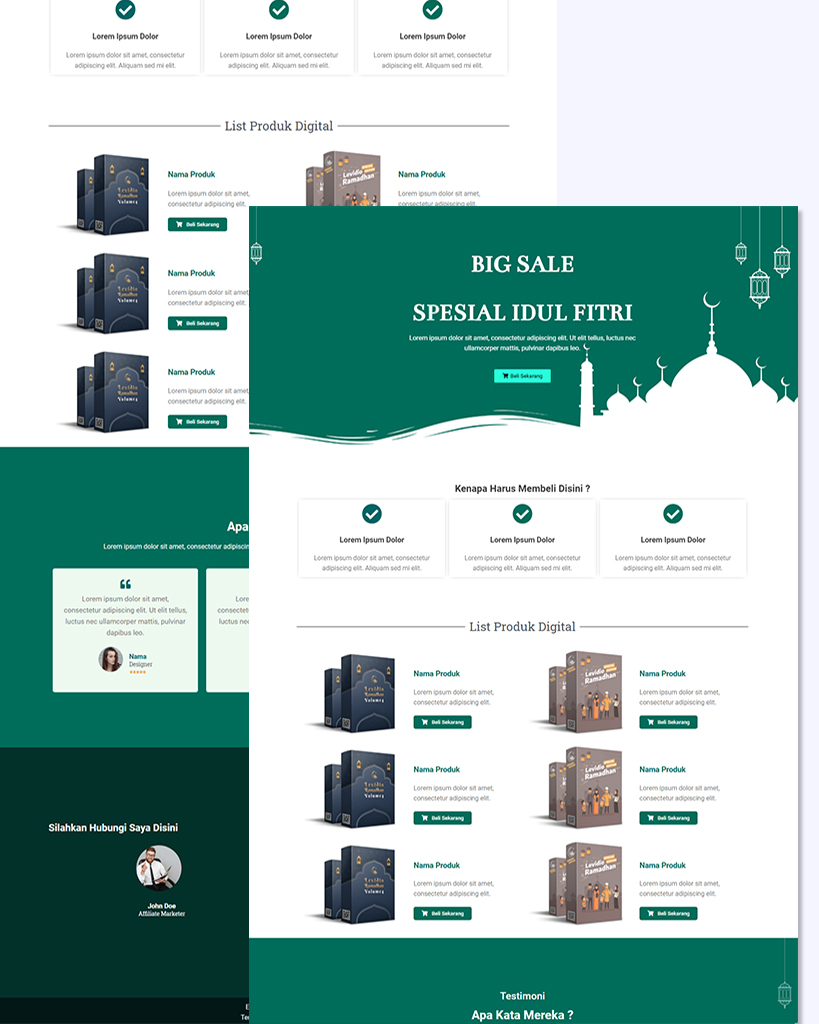
Task: Click the crescent moon atop the mosque minaret
Action: pyautogui.click(x=711, y=301)
